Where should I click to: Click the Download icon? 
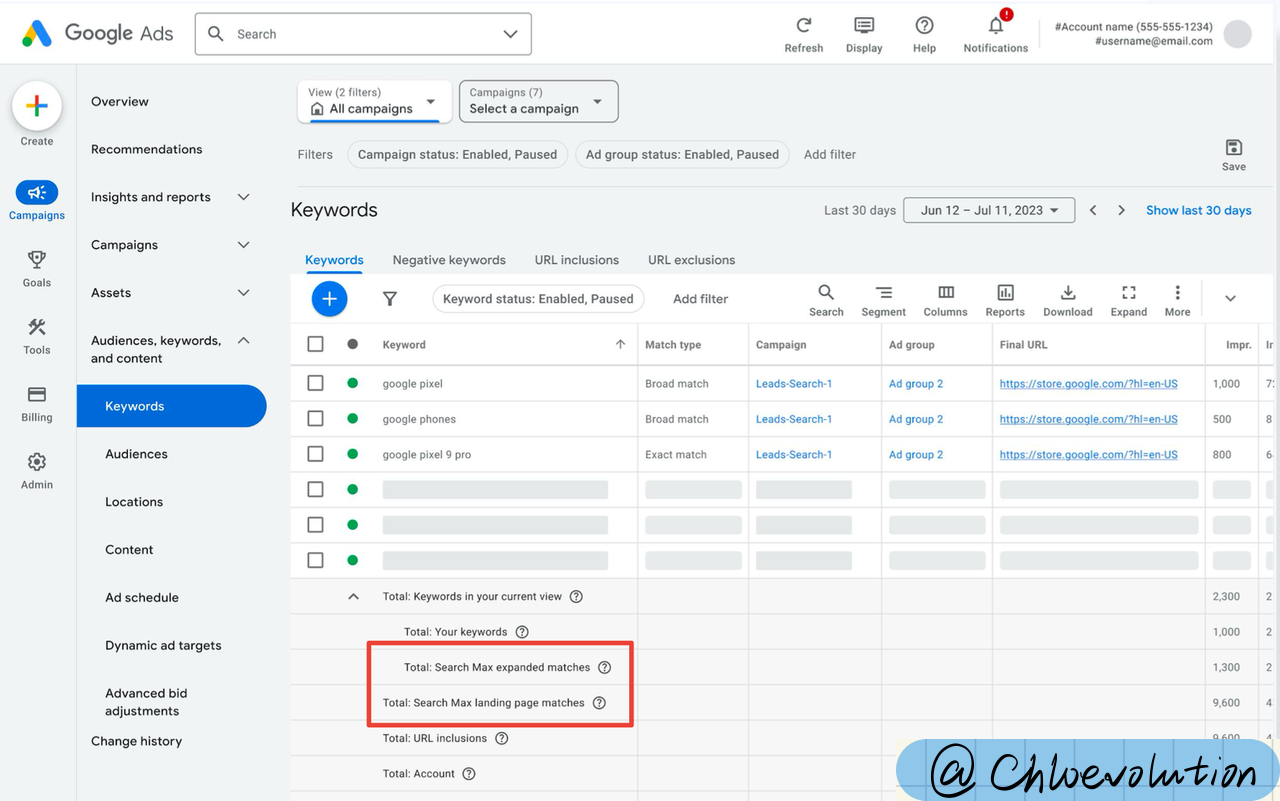[1068, 292]
